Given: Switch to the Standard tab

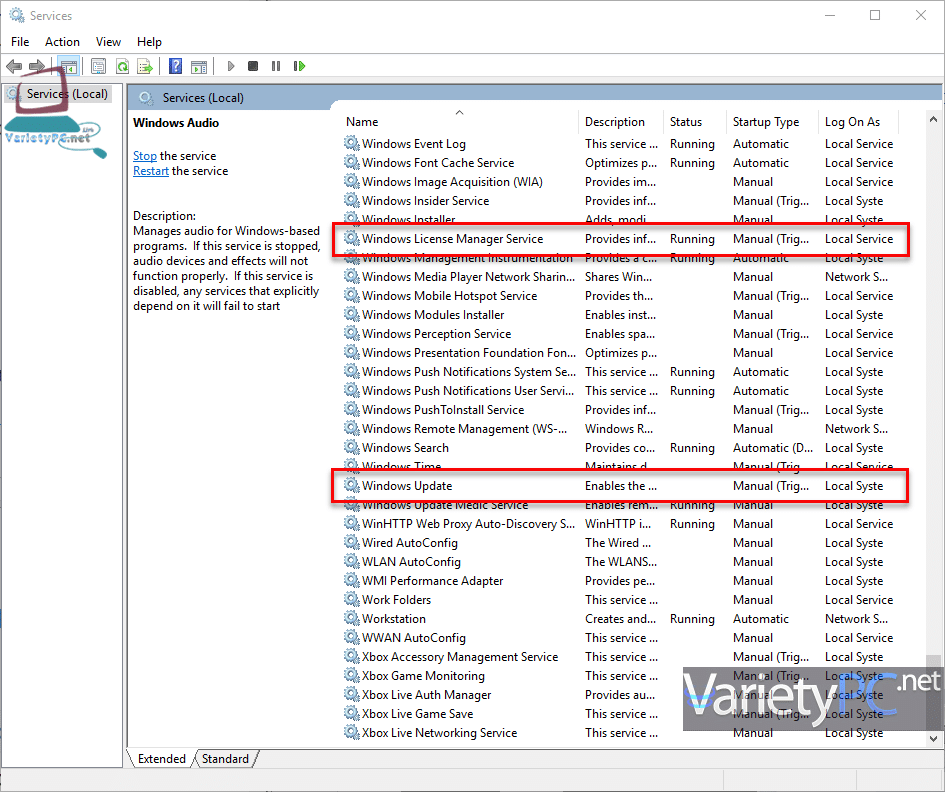Looking at the screenshot, I should [225, 759].
